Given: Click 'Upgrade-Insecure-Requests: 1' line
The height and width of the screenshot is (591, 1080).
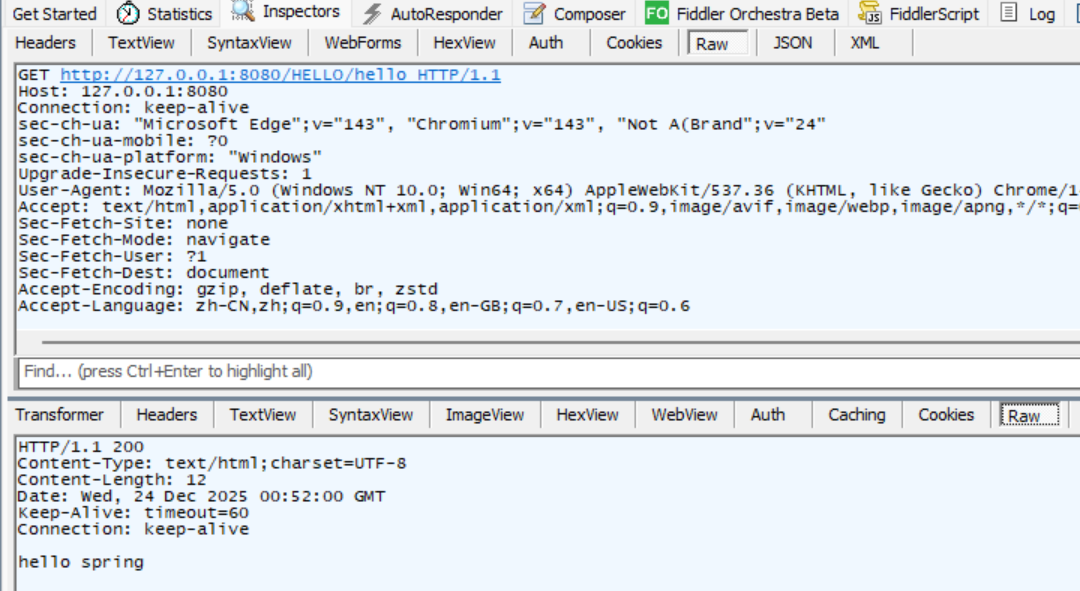Looking at the screenshot, I should tap(165, 174).
